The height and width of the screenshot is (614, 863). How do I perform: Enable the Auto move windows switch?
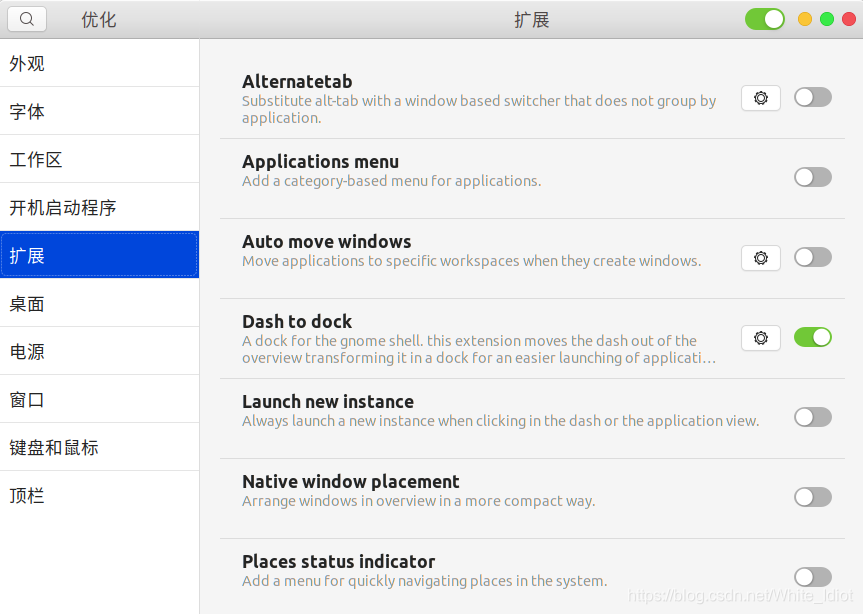click(812, 257)
